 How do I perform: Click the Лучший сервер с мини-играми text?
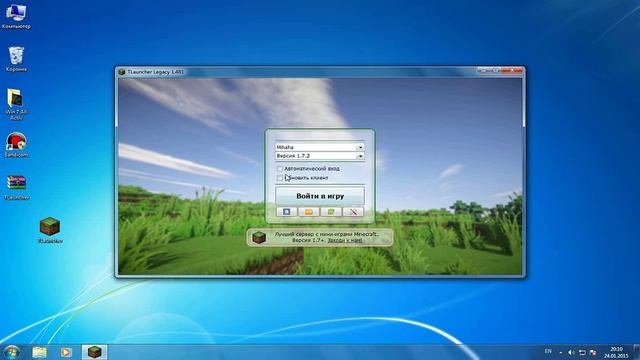tap(326, 234)
